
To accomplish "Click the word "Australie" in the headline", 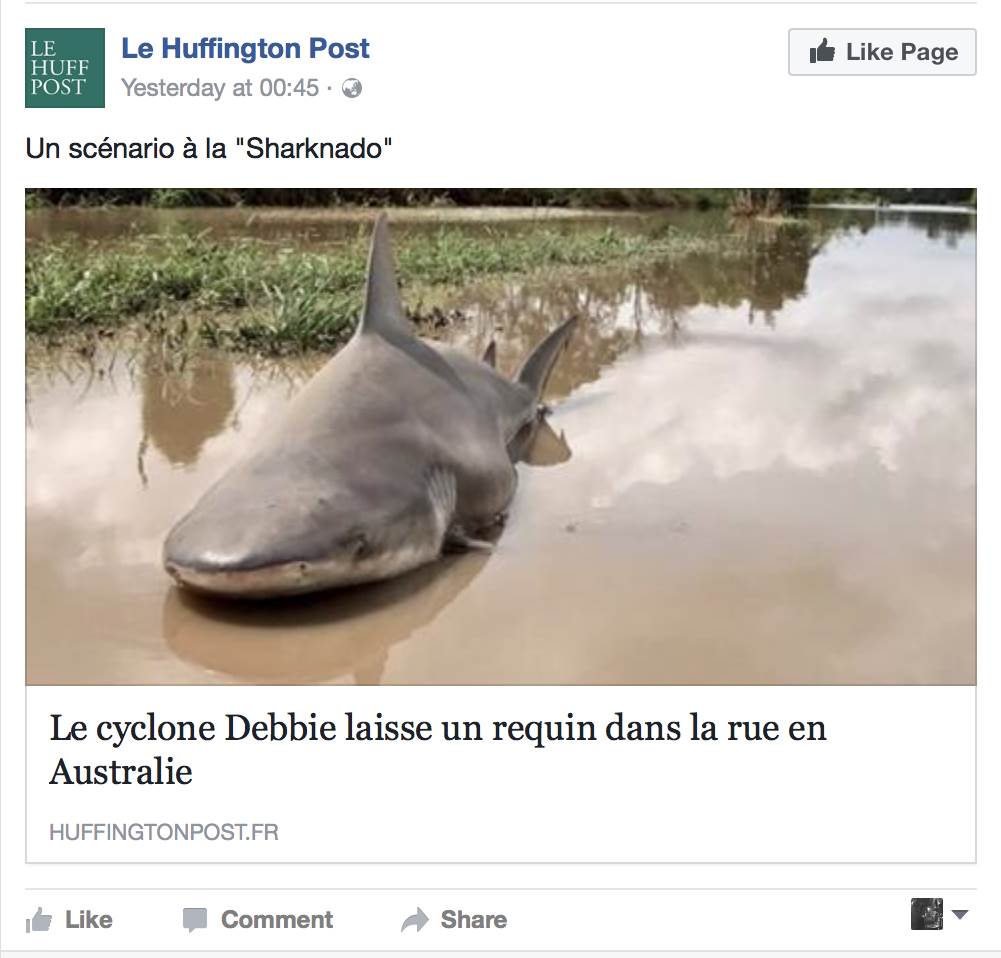I will tap(121, 773).
